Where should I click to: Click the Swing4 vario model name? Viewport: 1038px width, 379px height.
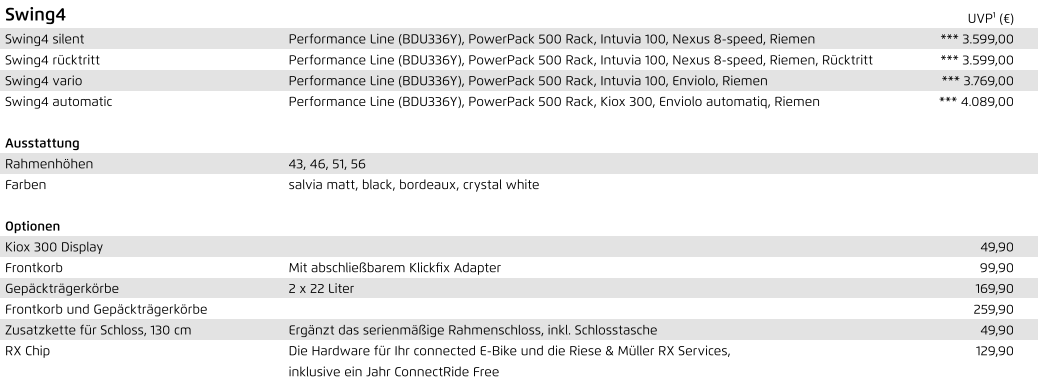click(44, 81)
